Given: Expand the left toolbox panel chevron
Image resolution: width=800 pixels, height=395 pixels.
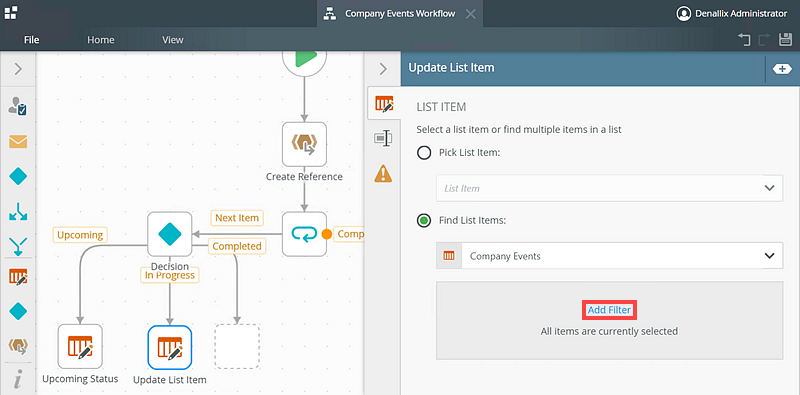Looking at the screenshot, I should (18, 69).
